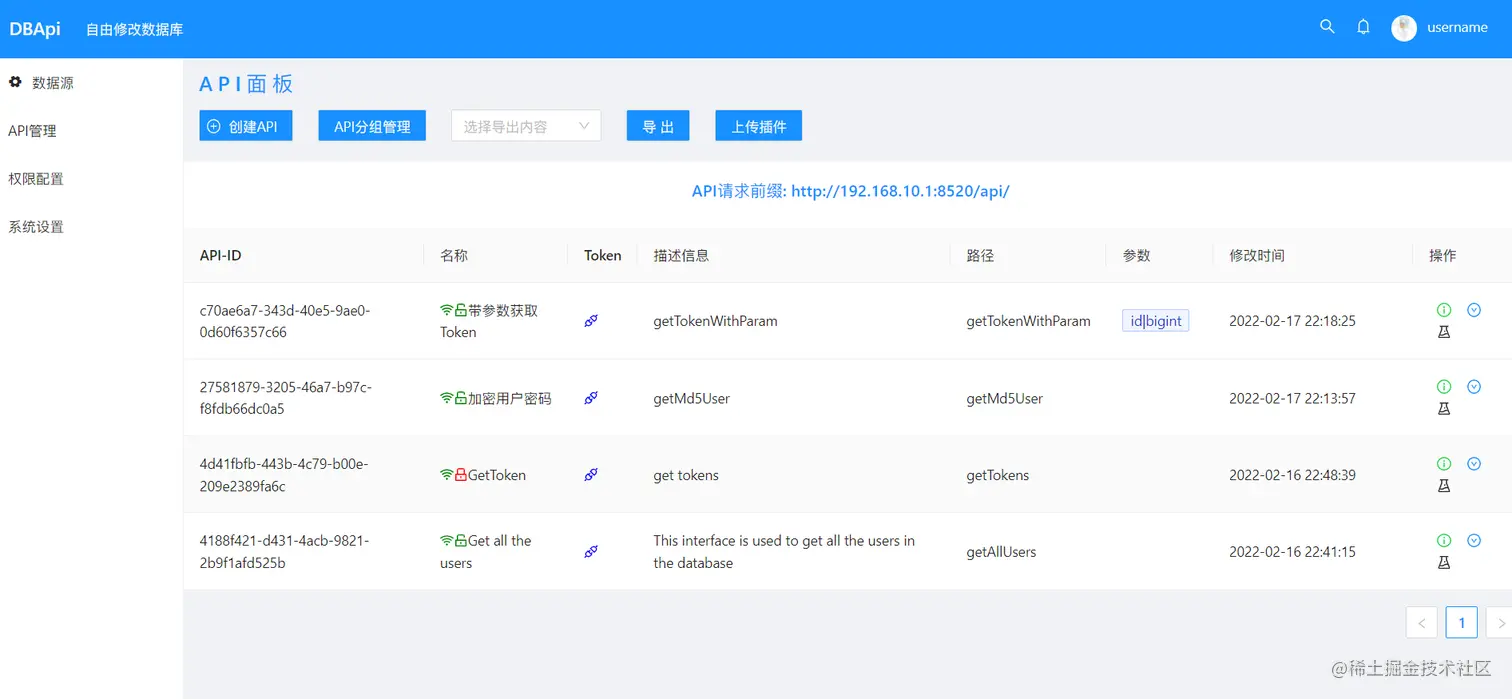This screenshot has height=699, width=1512.
Task: Click the API请求前缀 URL link
Action: pyautogui.click(x=851, y=191)
